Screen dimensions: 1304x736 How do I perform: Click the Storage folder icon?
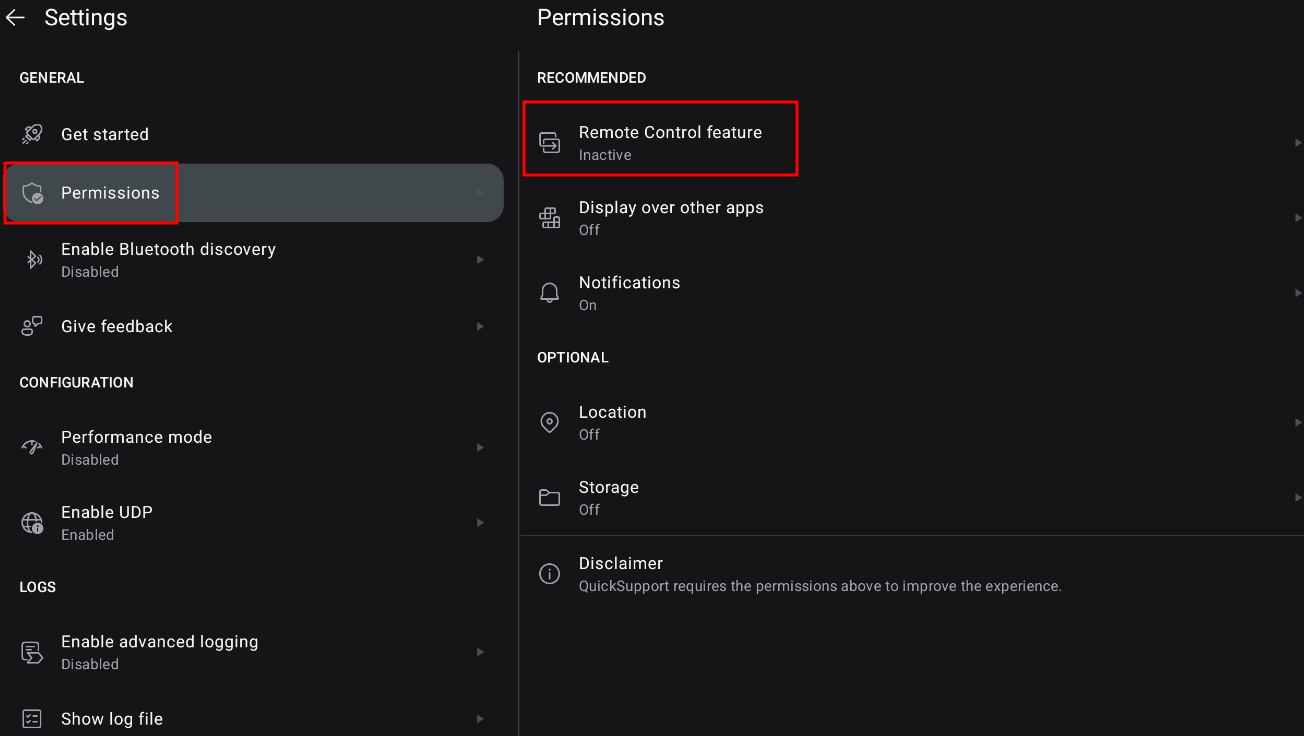pyautogui.click(x=549, y=497)
